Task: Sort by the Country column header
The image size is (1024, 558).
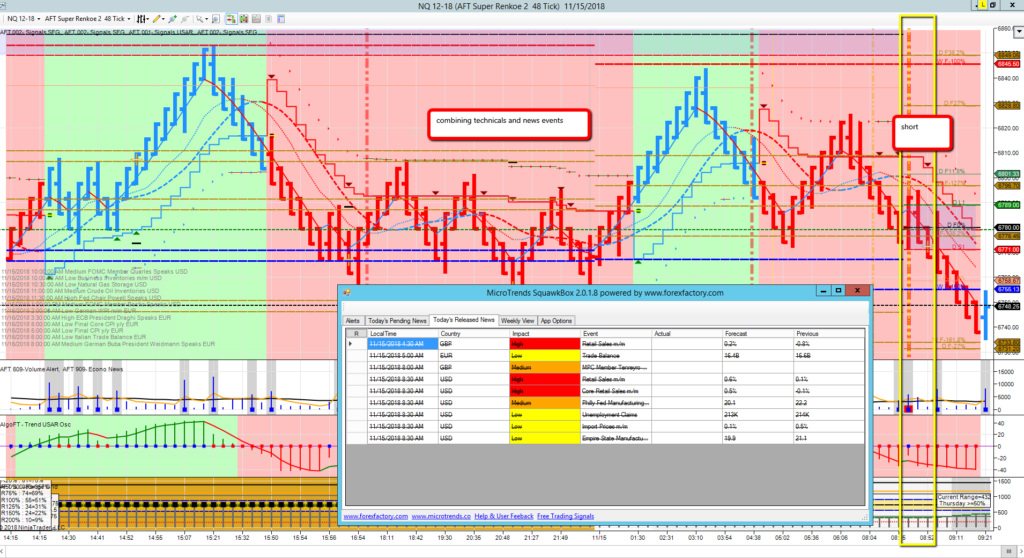Action: pyautogui.click(x=473, y=333)
